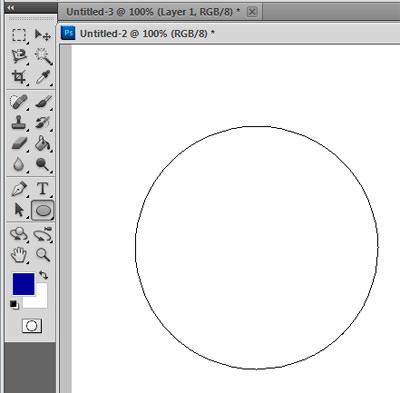Switch to the Untitled-3 document tab
Image resolution: width=400 pixels, height=393 pixels.
click(153, 12)
